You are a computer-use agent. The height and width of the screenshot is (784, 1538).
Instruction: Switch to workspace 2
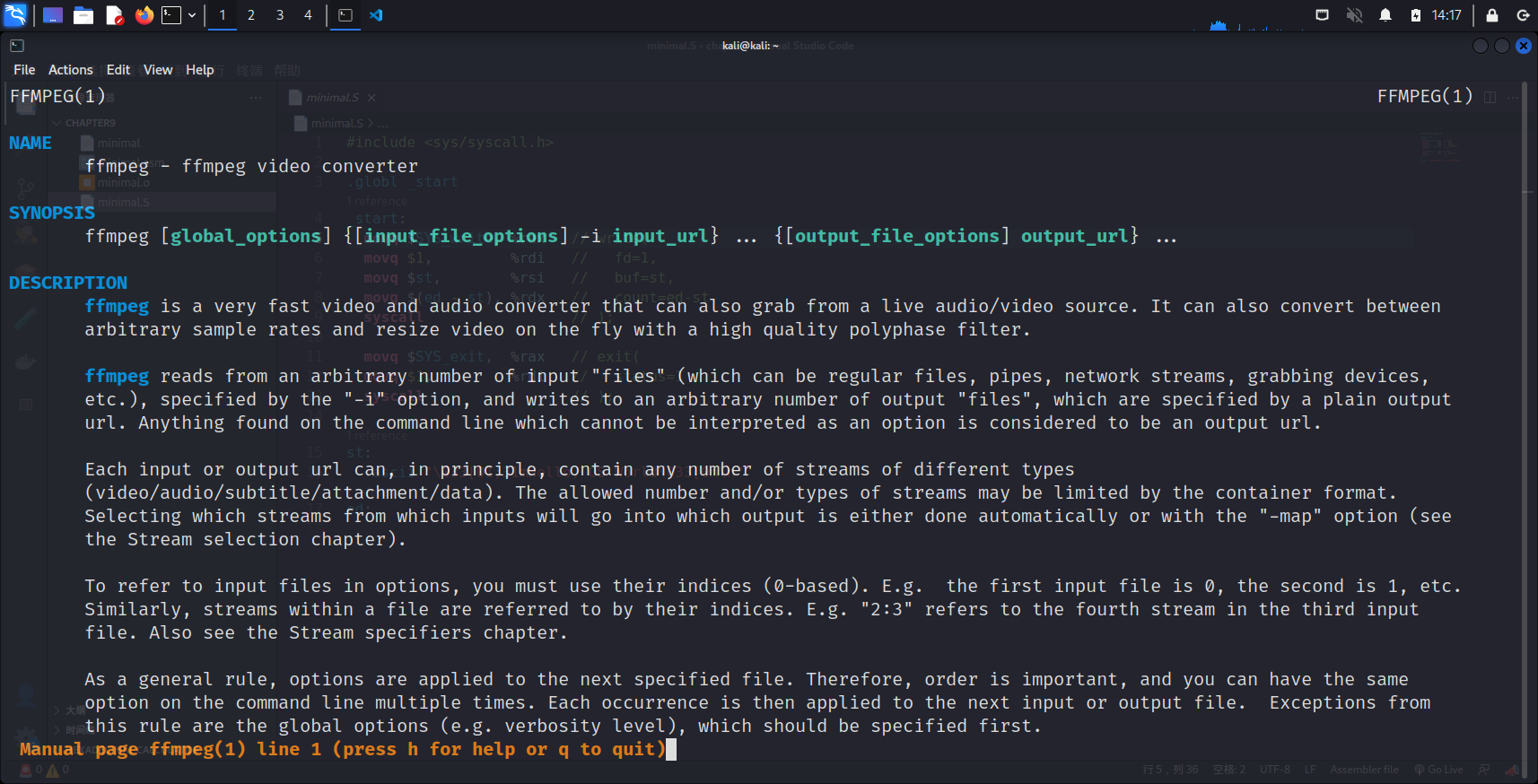click(251, 15)
